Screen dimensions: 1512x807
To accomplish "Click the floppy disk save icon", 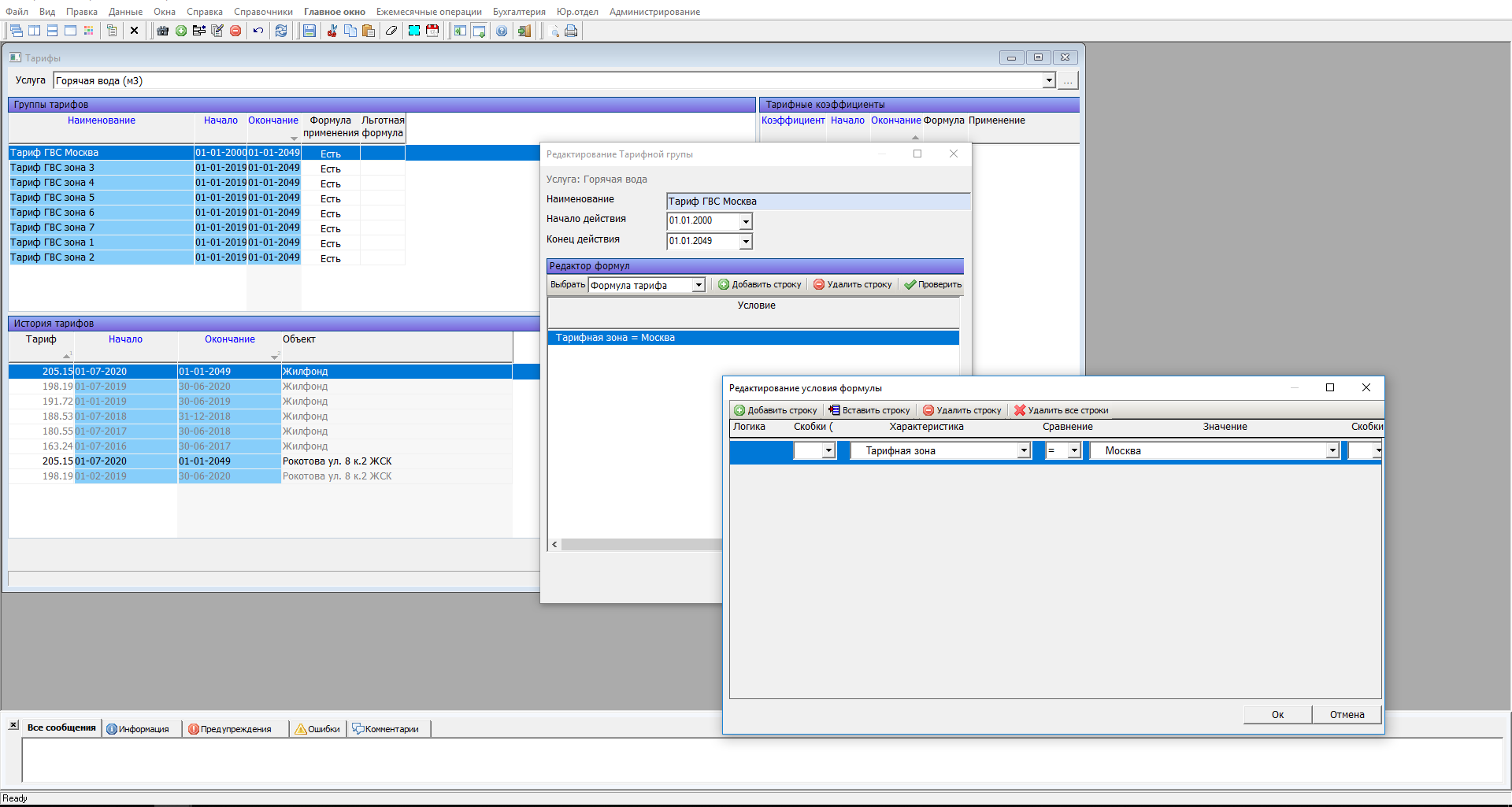I will pos(309,31).
